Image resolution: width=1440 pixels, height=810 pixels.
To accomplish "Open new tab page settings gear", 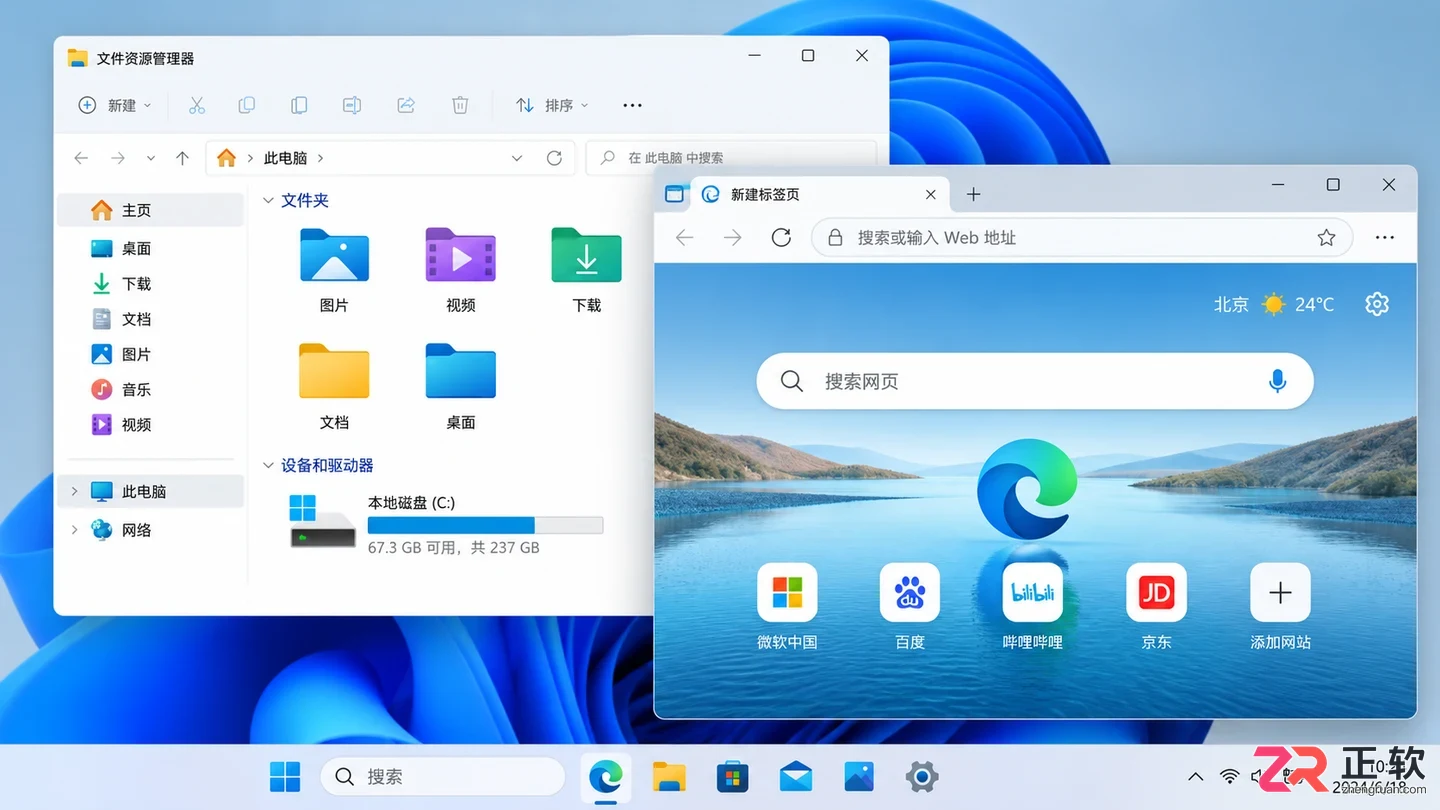I will (x=1377, y=304).
